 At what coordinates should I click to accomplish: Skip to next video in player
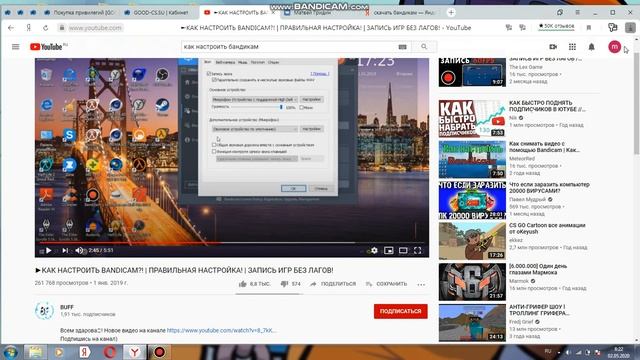tap(65, 251)
